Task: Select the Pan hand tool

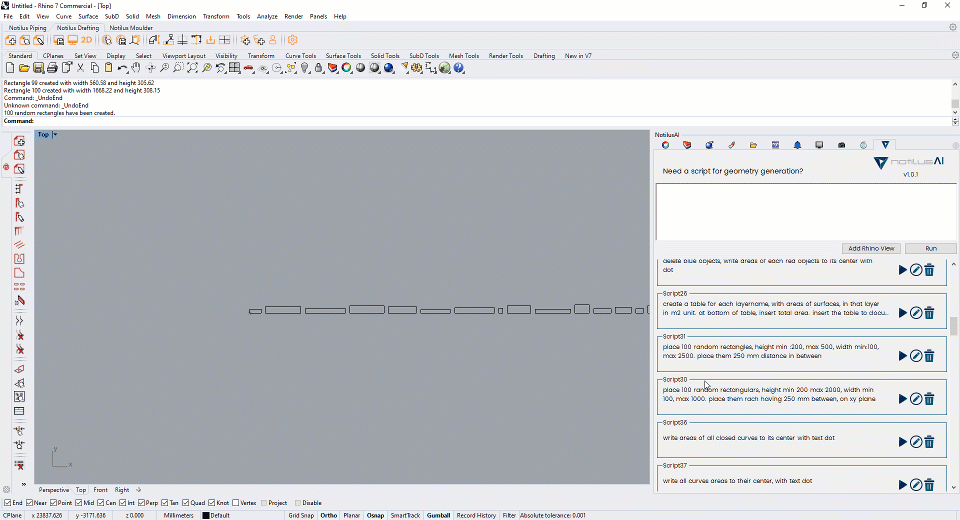Action: (136, 68)
